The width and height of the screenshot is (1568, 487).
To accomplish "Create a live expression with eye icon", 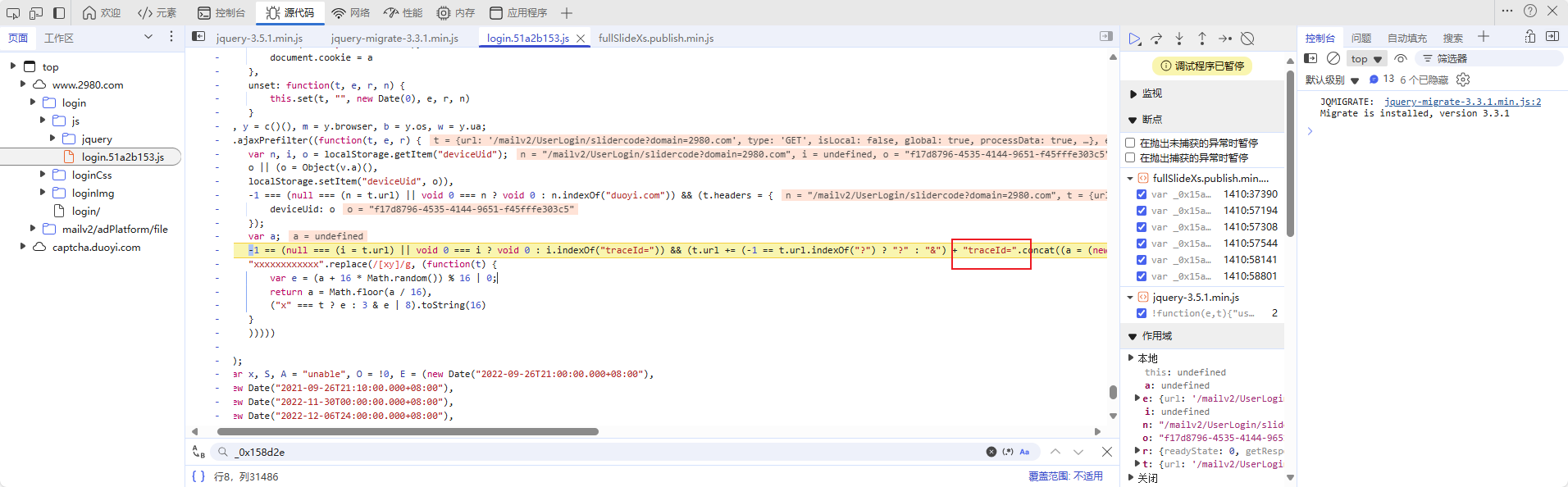I will tap(1401, 58).
